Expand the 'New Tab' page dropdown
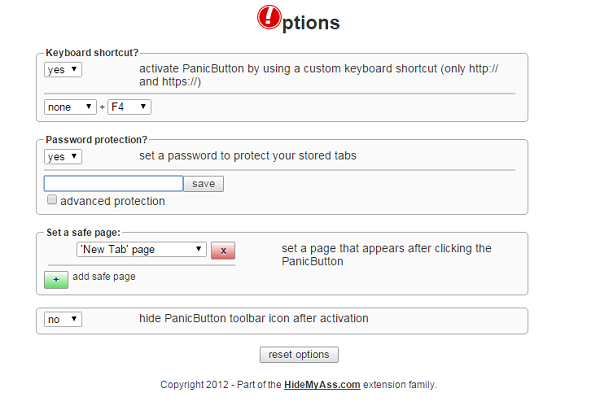The image size is (600, 419). pyautogui.click(x=141, y=250)
